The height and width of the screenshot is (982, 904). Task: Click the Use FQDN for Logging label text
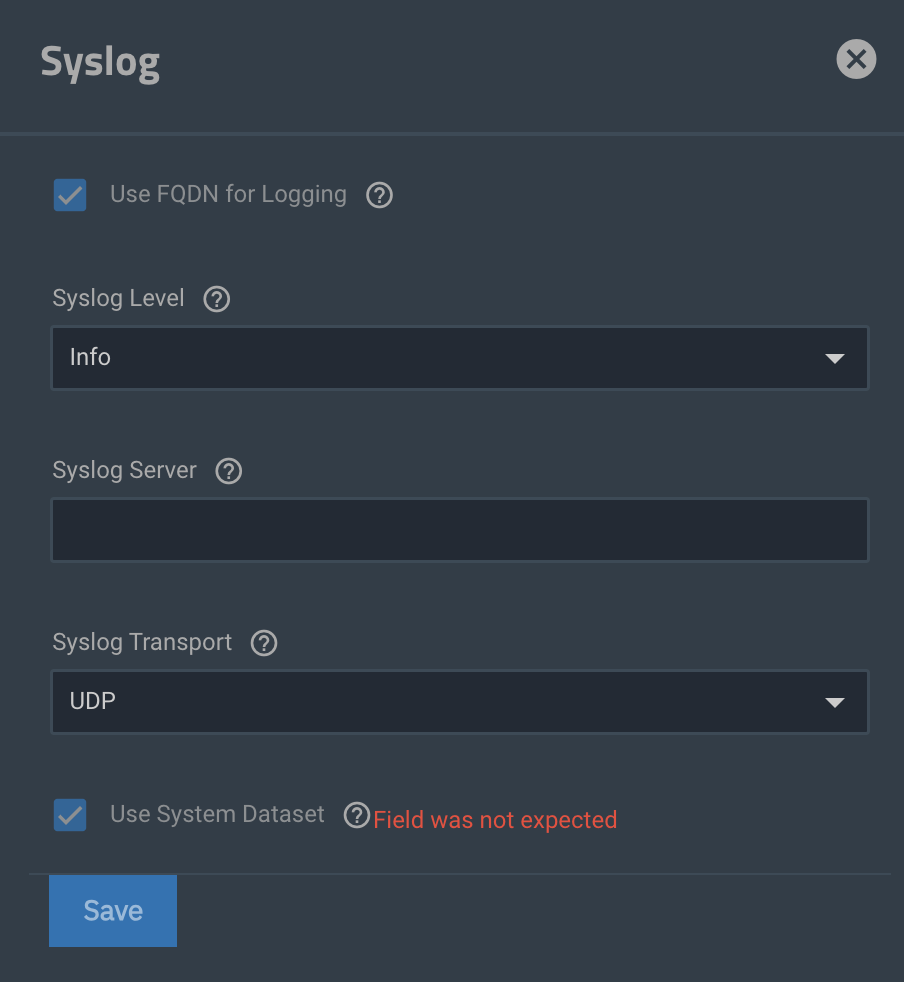(228, 195)
